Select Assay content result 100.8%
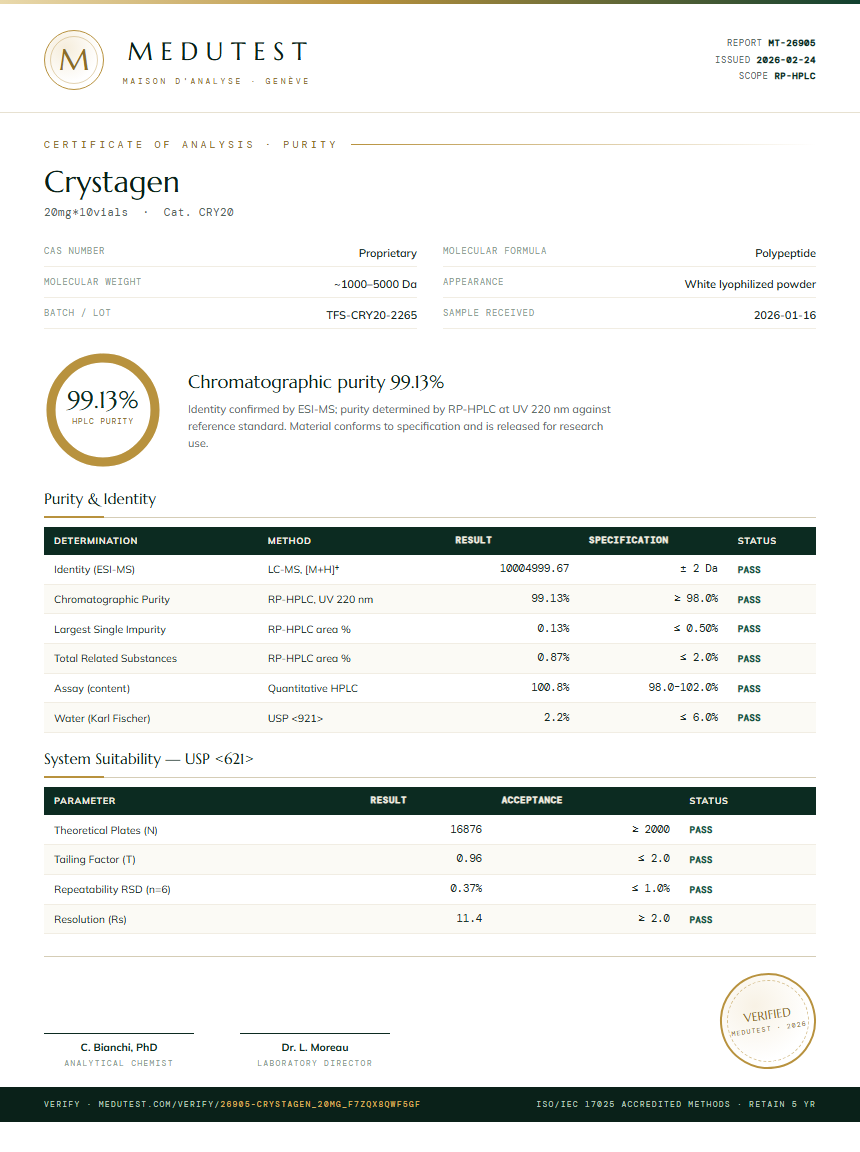This screenshot has height=1152, width=860. coord(551,687)
